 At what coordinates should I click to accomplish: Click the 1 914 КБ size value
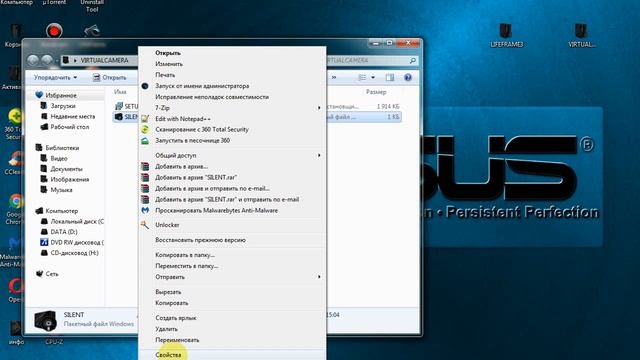click(x=387, y=107)
